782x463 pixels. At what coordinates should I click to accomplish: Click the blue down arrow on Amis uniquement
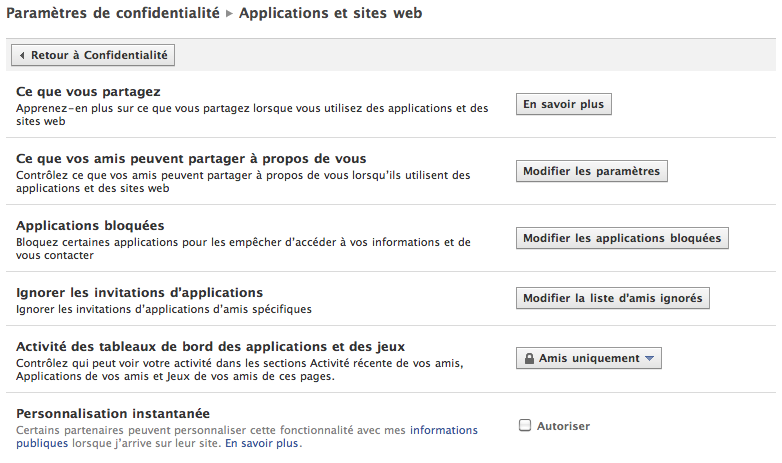pos(649,358)
